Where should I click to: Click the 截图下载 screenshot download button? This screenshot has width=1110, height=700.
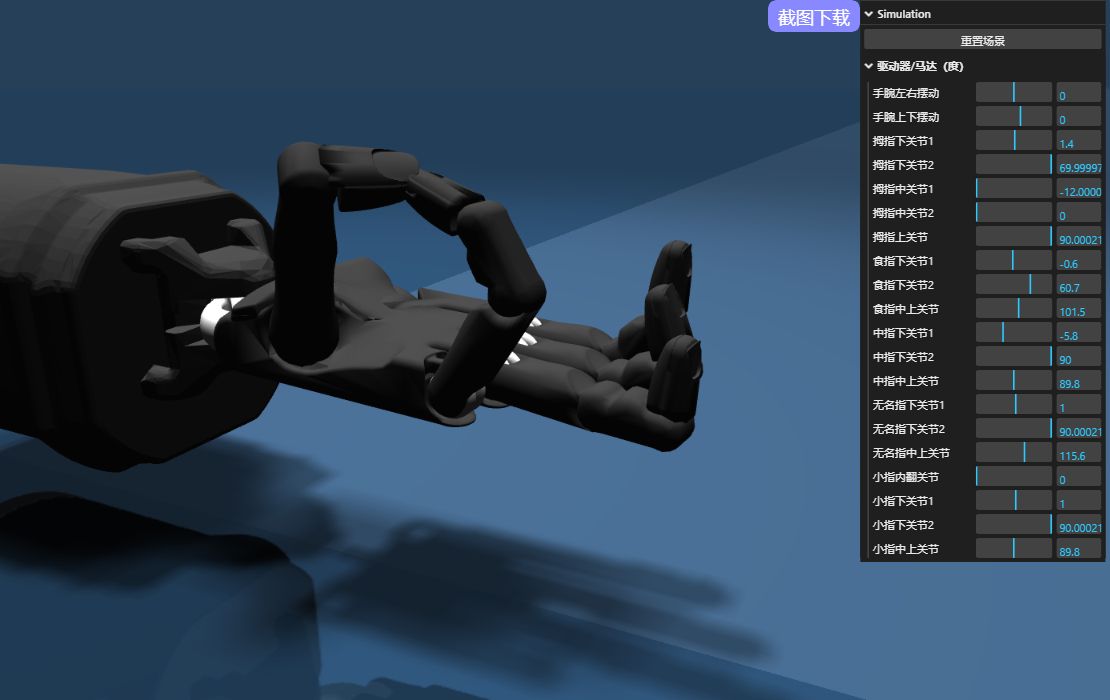click(x=813, y=17)
